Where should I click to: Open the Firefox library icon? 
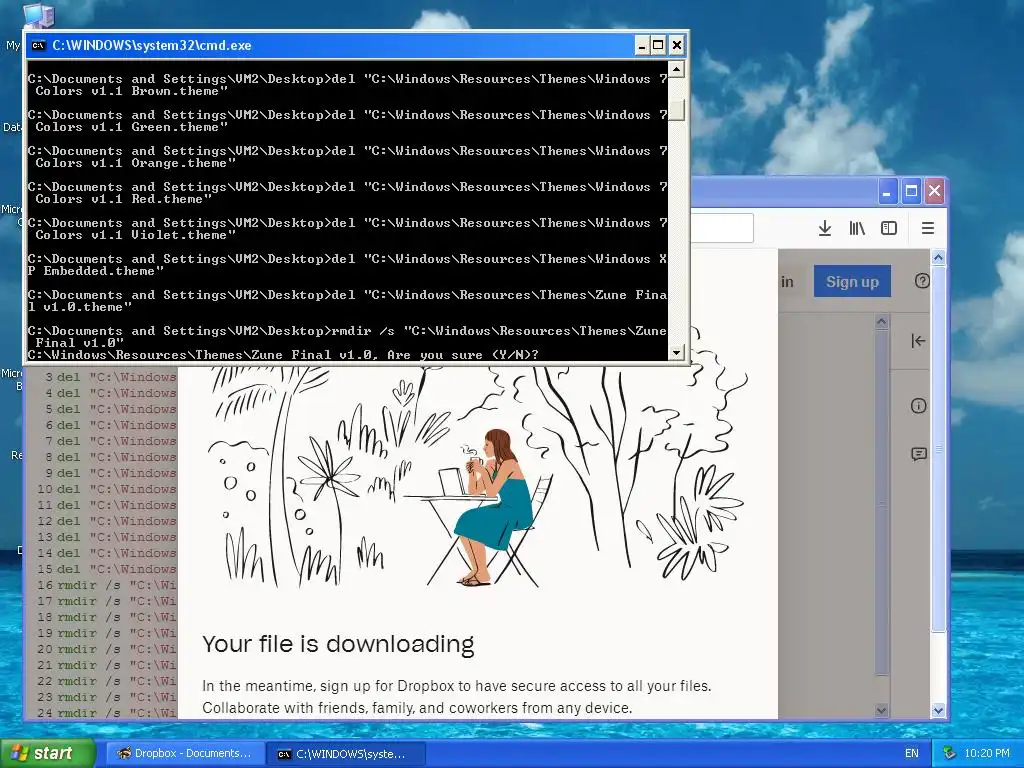click(x=857, y=228)
